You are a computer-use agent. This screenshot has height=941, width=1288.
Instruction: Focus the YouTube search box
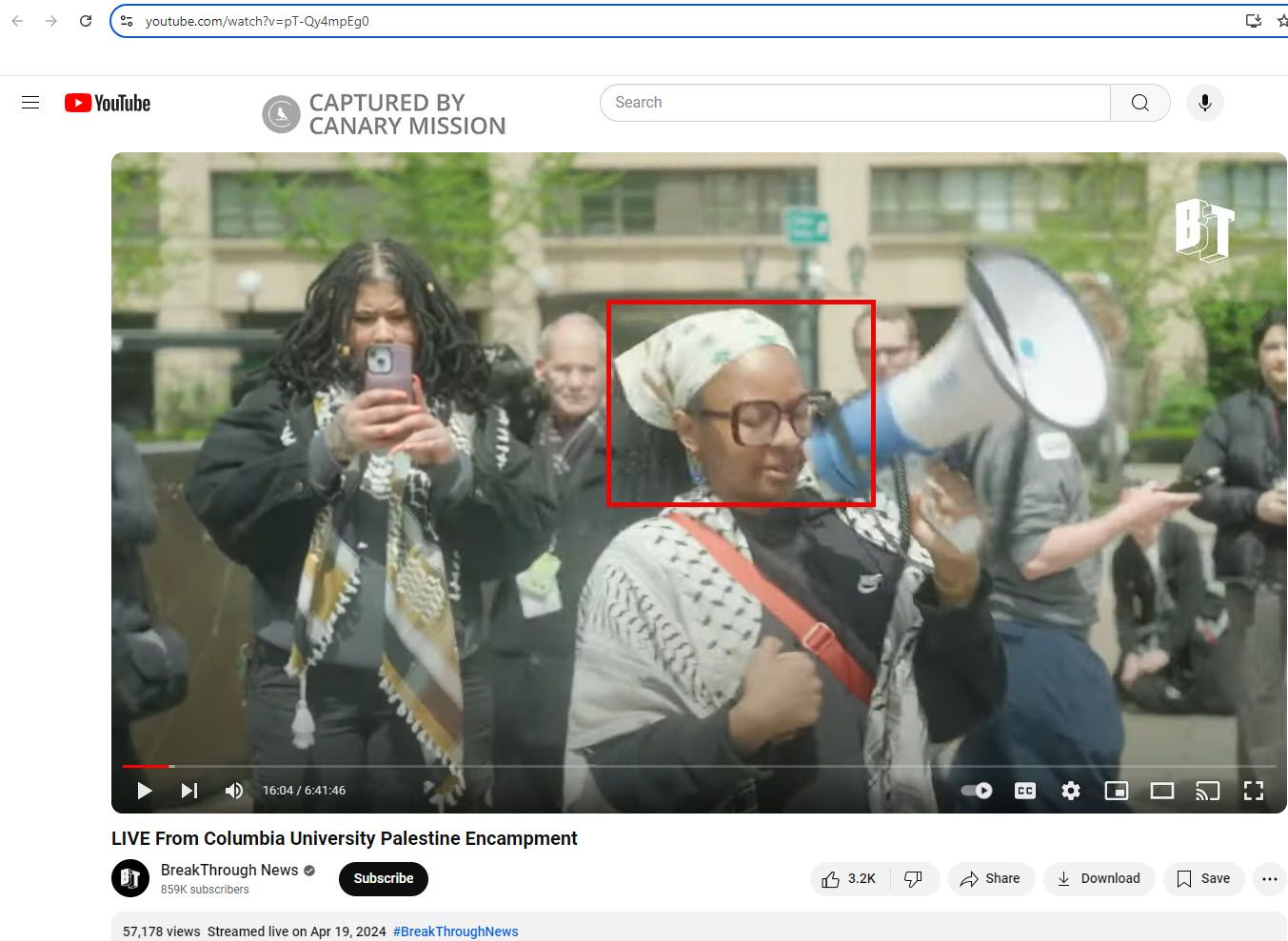pyautogui.click(x=855, y=103)
